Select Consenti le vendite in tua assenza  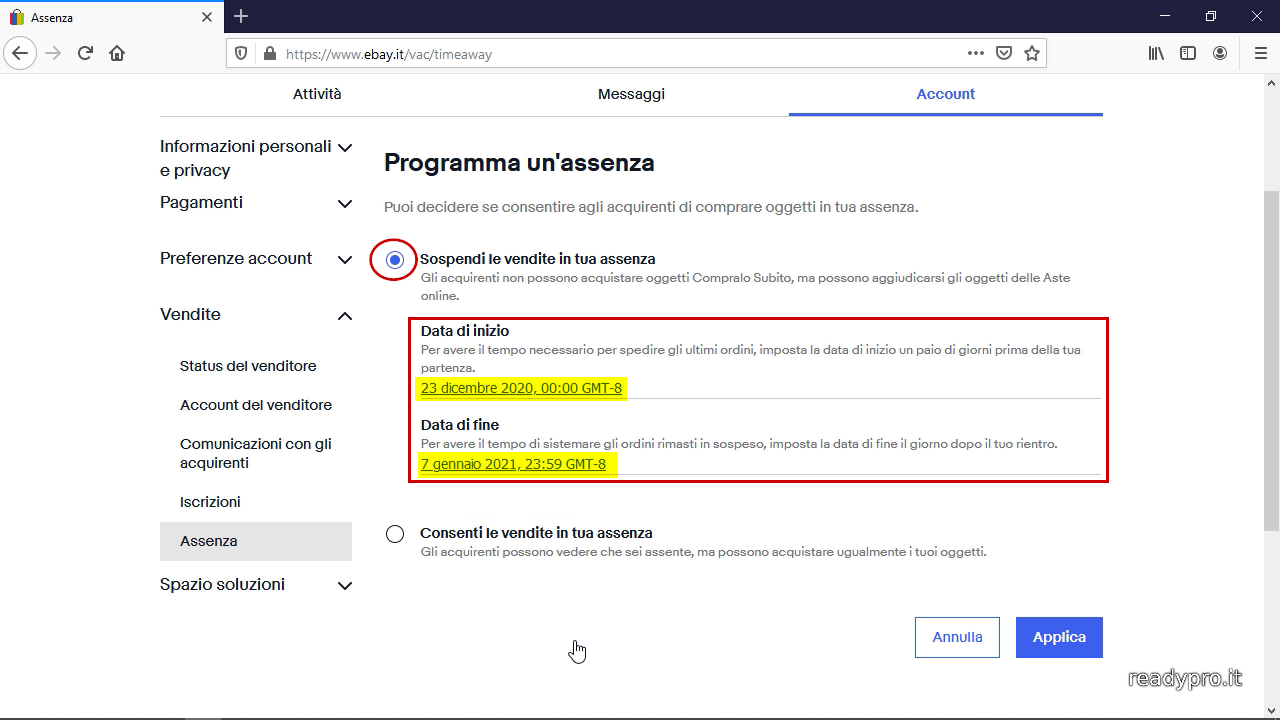(395, 534)
